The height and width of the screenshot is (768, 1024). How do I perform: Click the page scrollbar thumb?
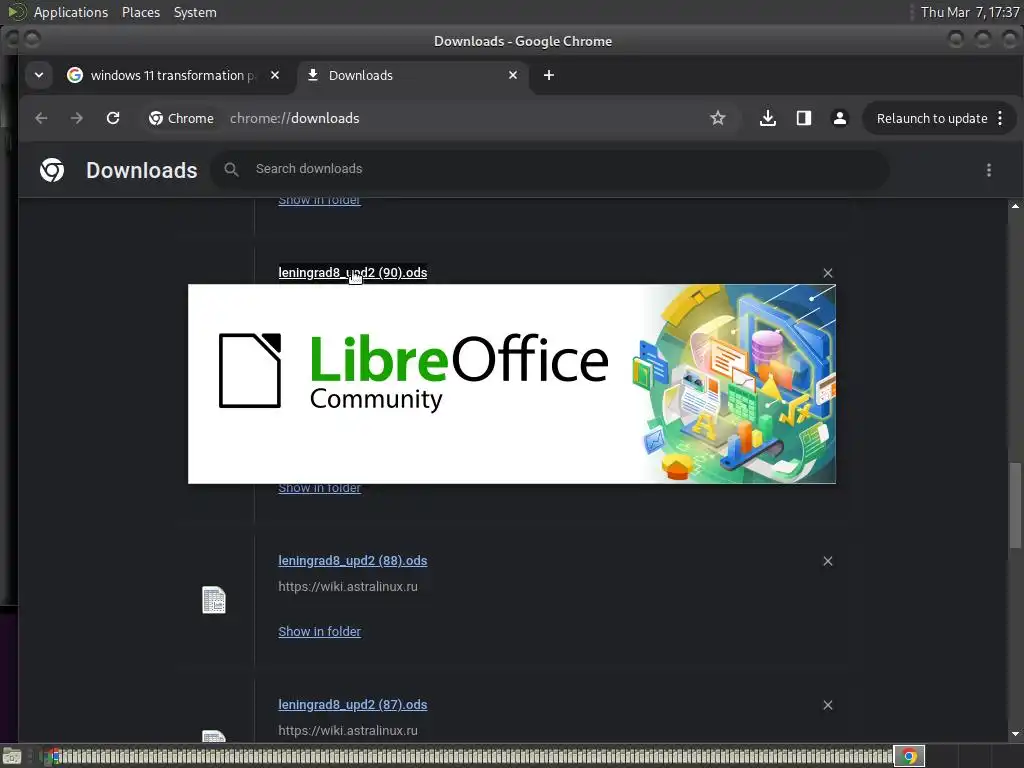pyautogui.click(x=1015, y=505)
